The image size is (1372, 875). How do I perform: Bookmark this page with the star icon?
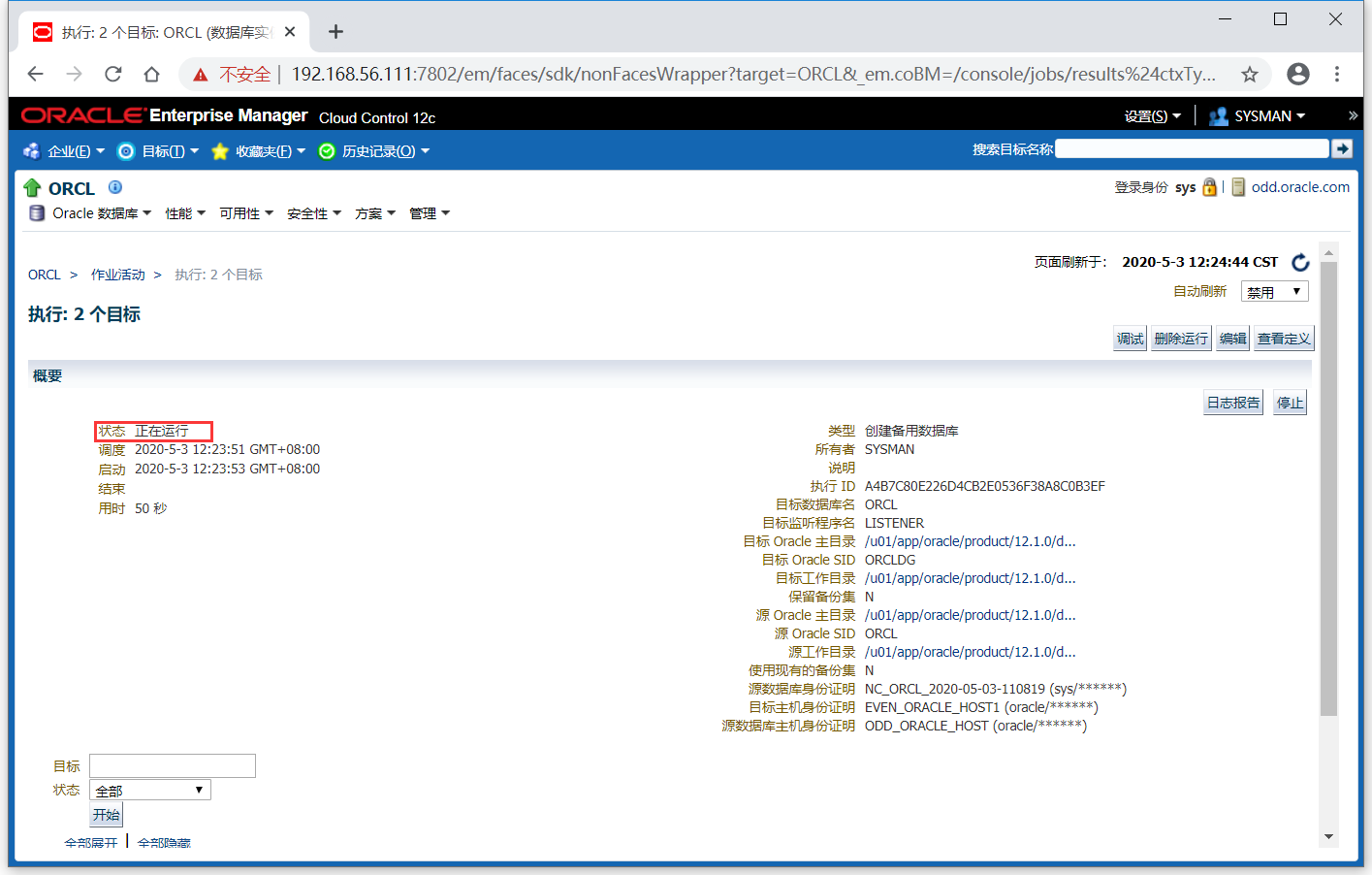click(1250, 74)
